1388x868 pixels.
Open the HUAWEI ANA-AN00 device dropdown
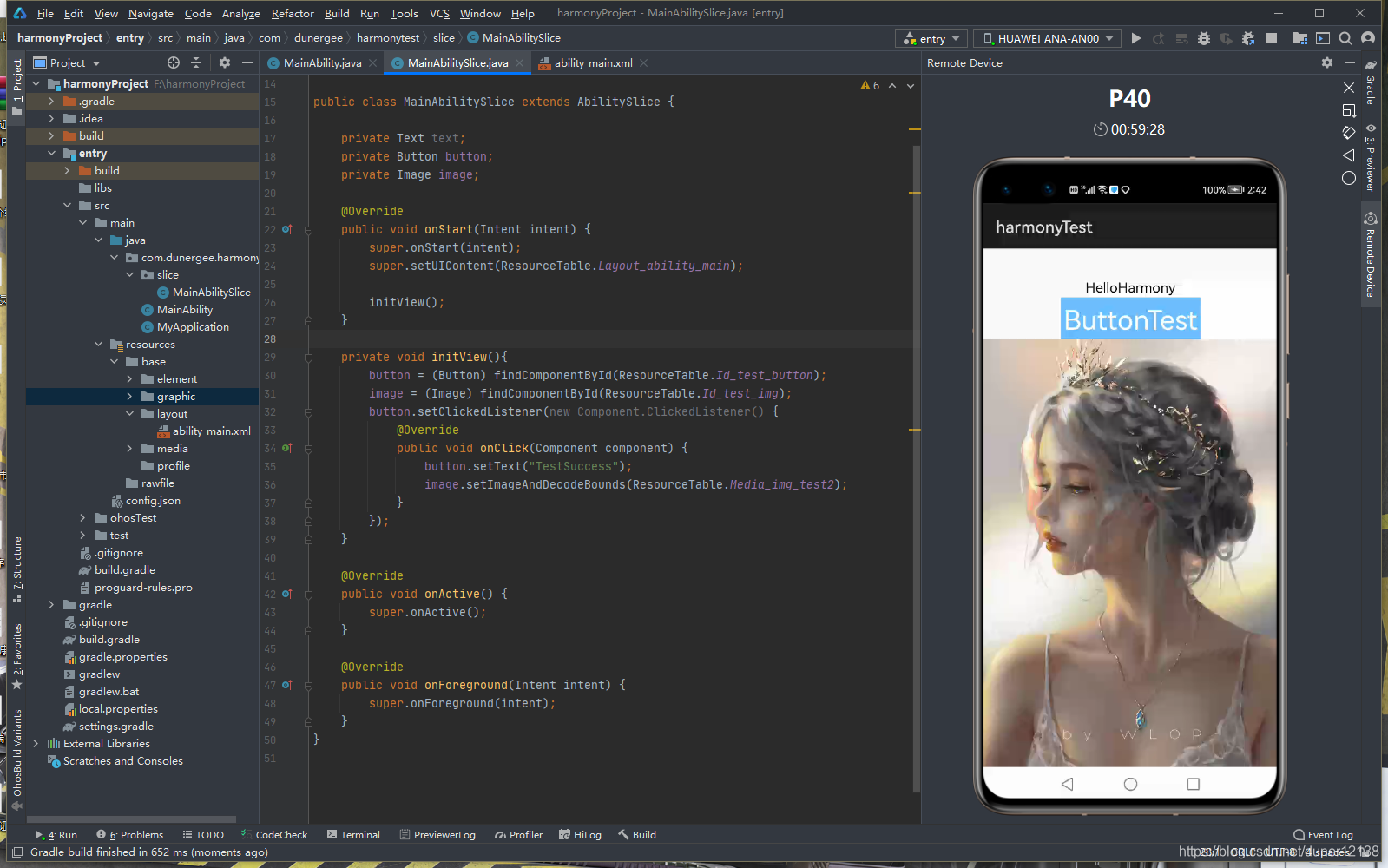pos(1048,38)
